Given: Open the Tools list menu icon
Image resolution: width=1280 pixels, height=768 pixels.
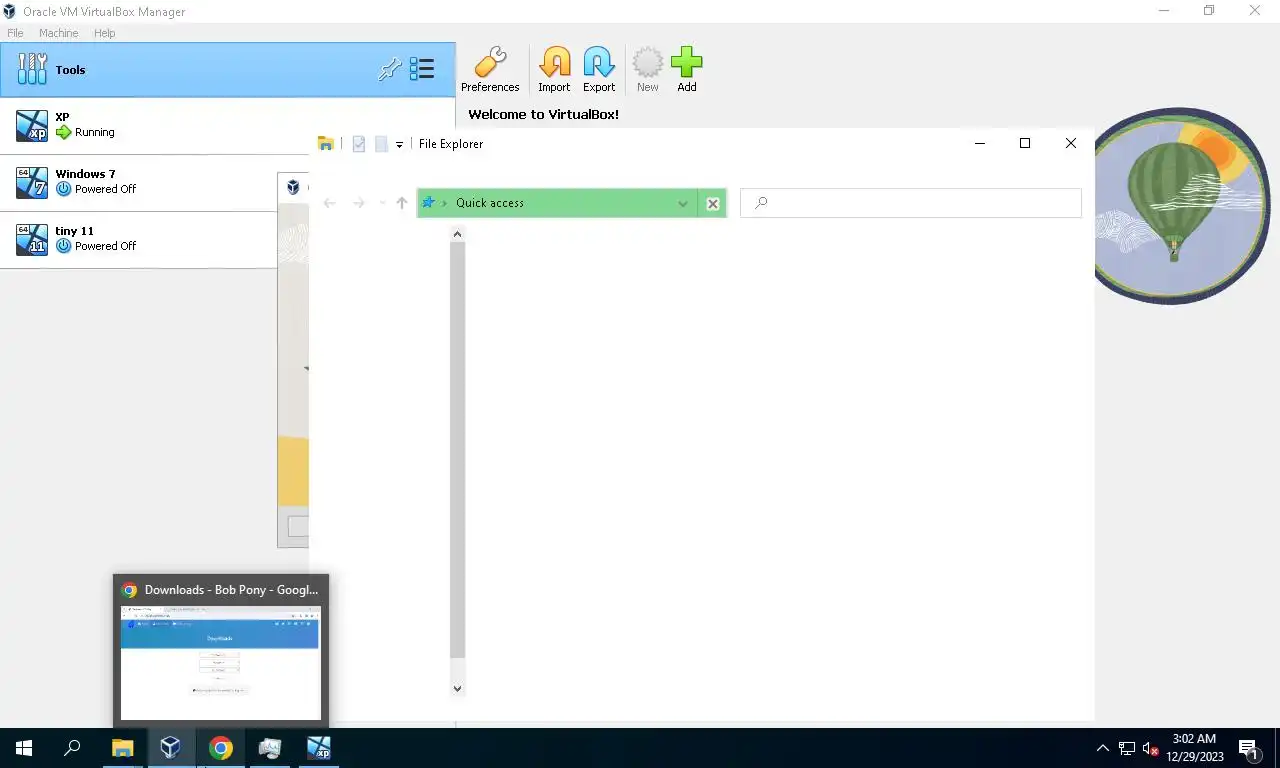Looking at the screenshot, I should pos(422,69).
